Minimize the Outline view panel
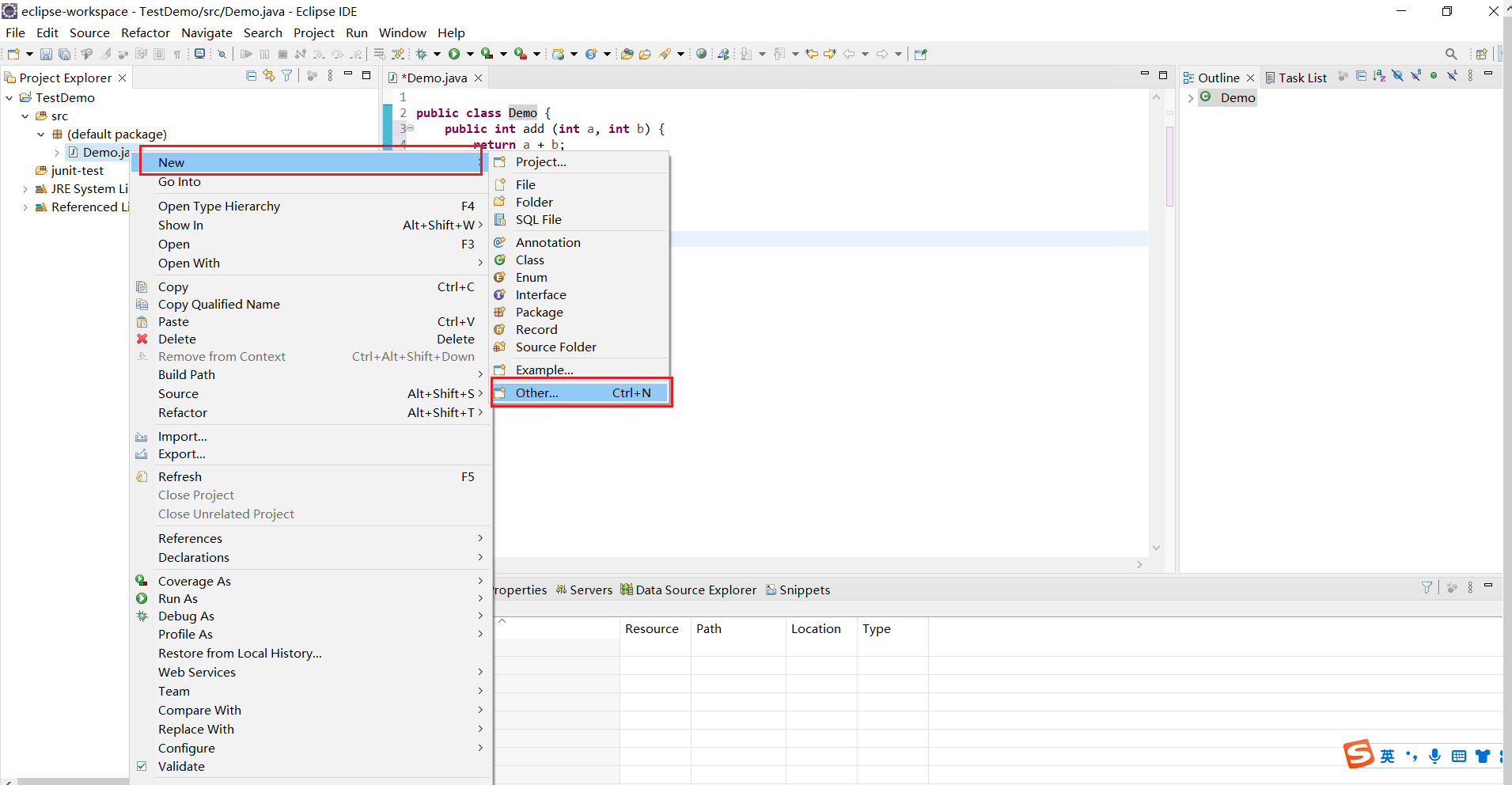 1487,74
